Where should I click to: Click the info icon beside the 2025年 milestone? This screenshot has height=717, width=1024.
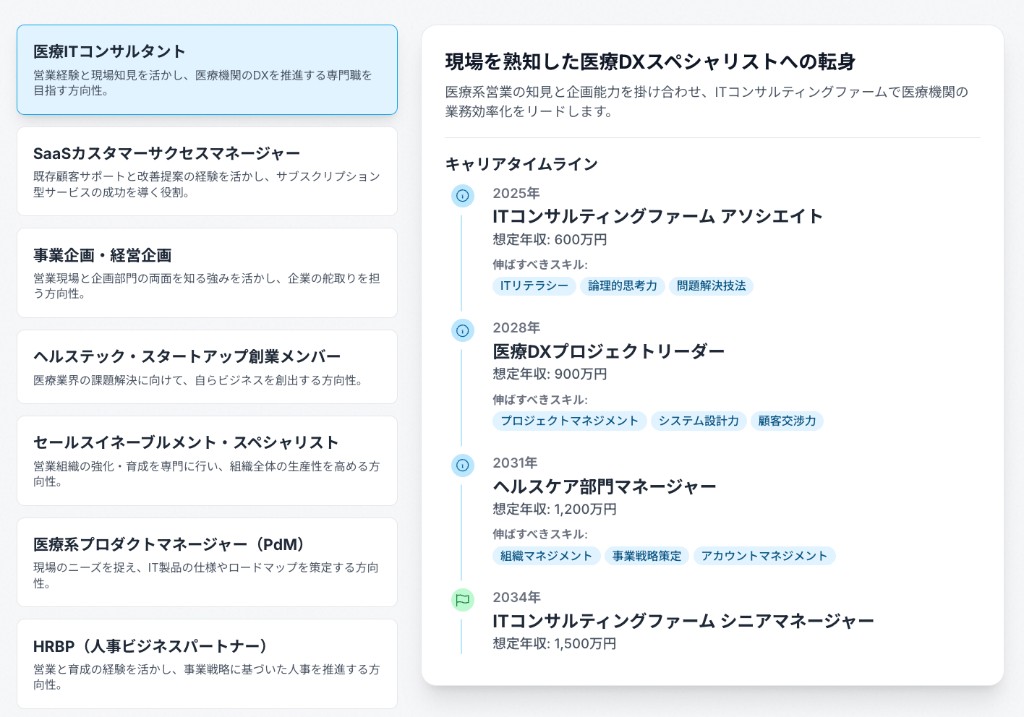(460, 192)
